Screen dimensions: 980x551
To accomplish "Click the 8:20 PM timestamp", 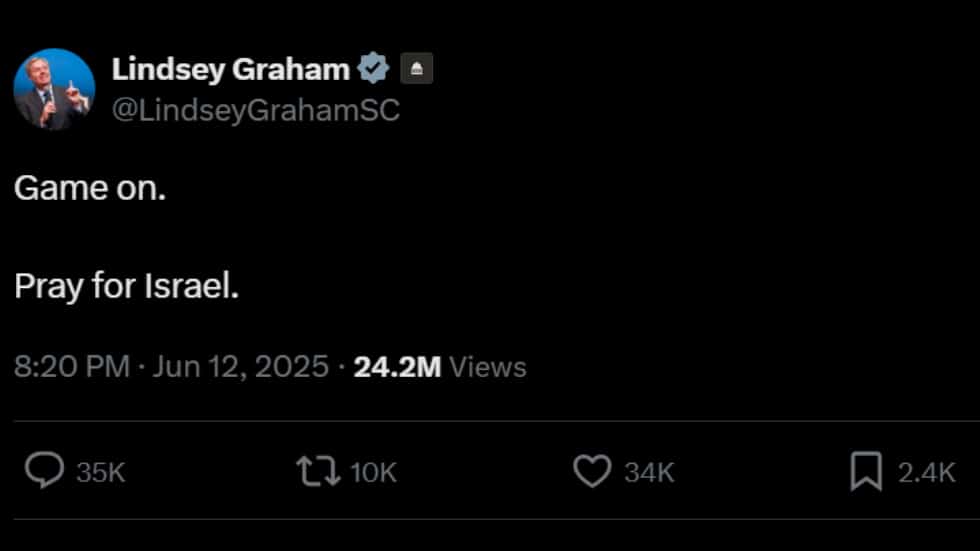I will [x=72, y=367].
